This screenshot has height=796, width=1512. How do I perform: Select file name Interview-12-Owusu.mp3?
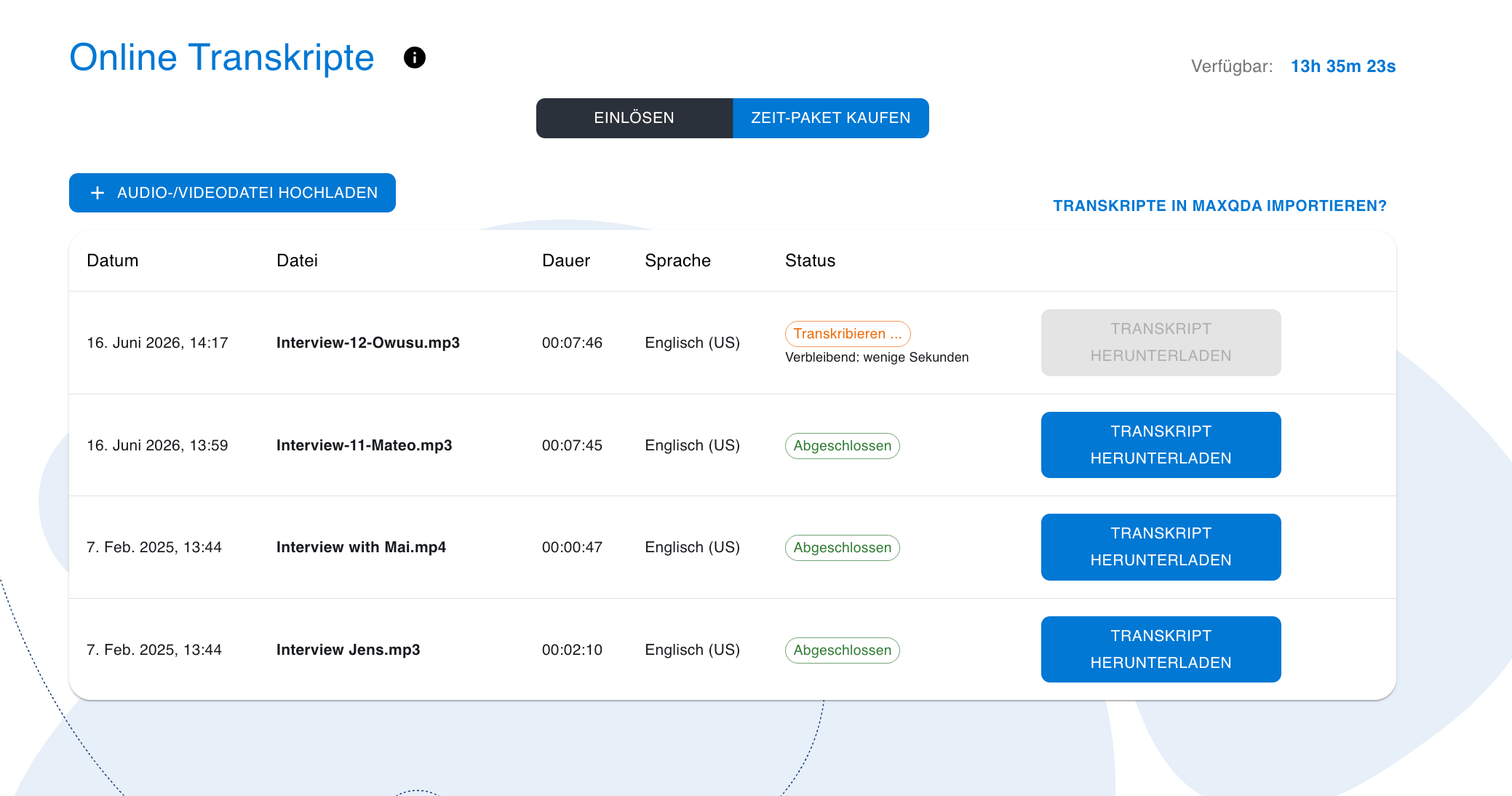368,343
